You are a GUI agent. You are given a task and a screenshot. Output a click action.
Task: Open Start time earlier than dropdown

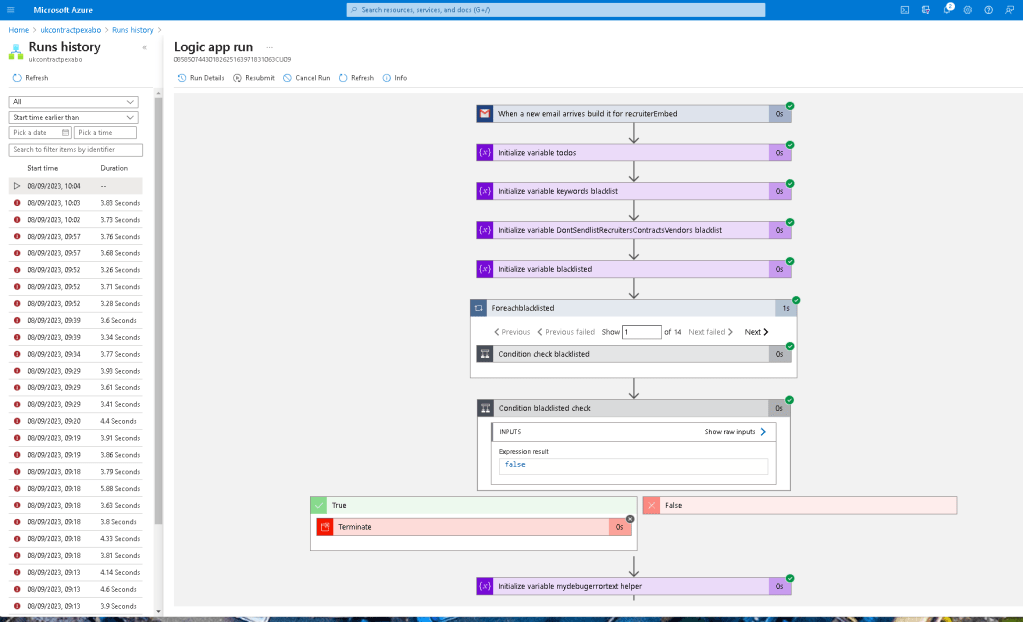(73, 117)
